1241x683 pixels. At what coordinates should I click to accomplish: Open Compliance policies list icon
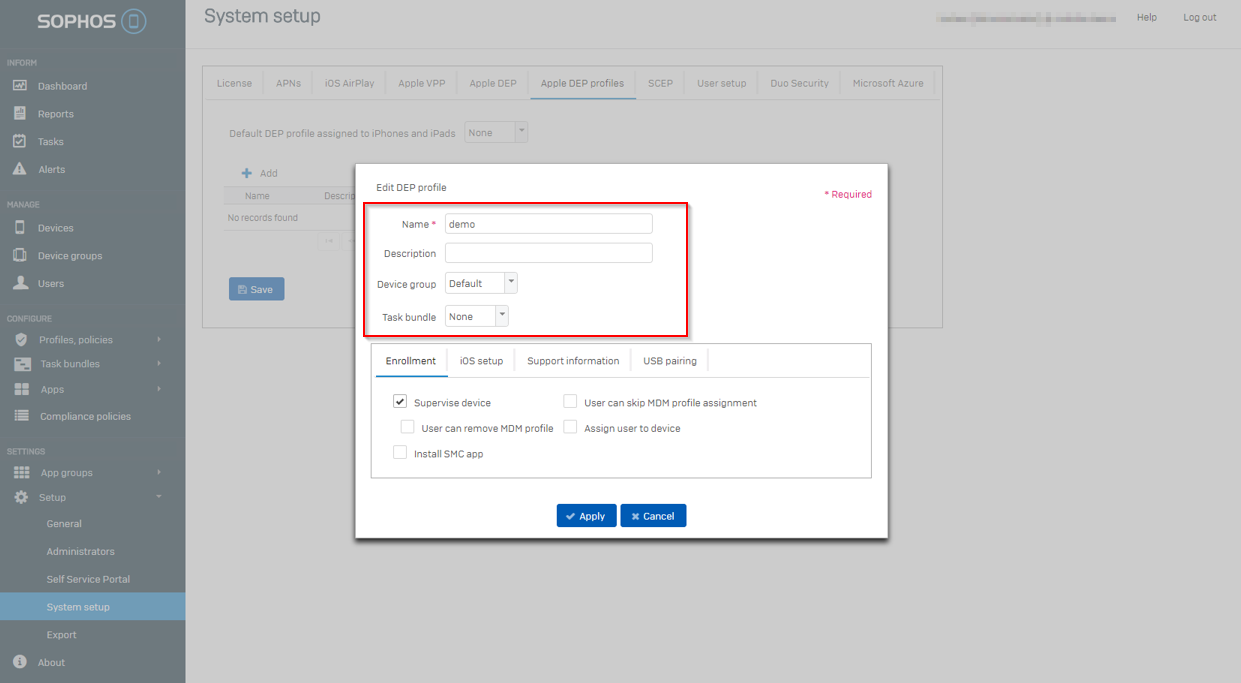click(x=21, y=416)
